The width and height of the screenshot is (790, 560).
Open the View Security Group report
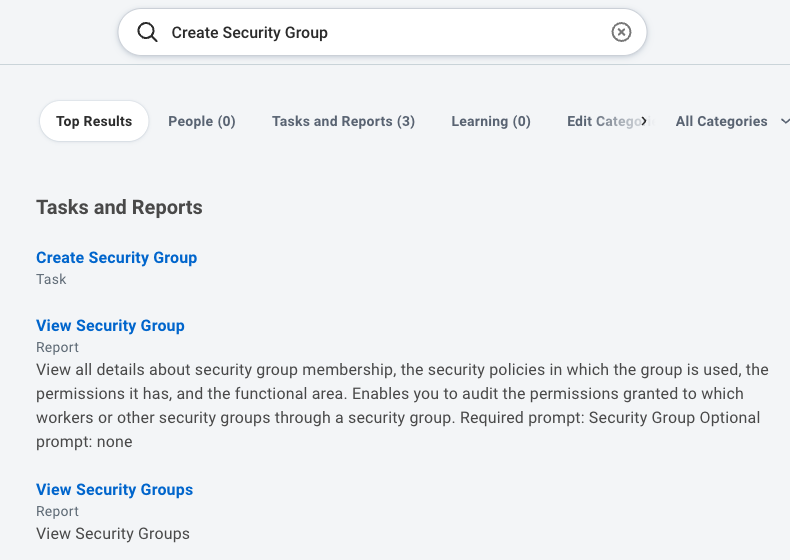(110, 326)
